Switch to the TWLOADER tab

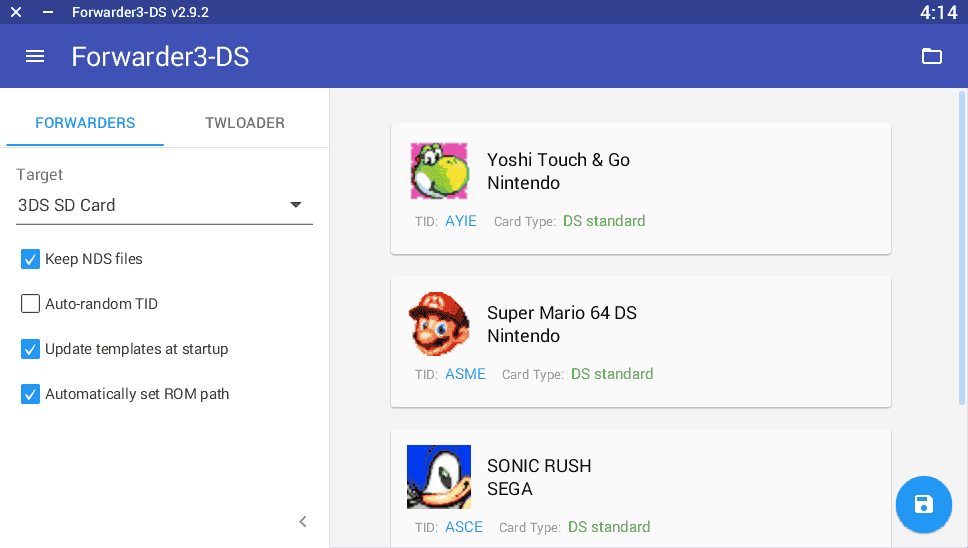point(245,123)
